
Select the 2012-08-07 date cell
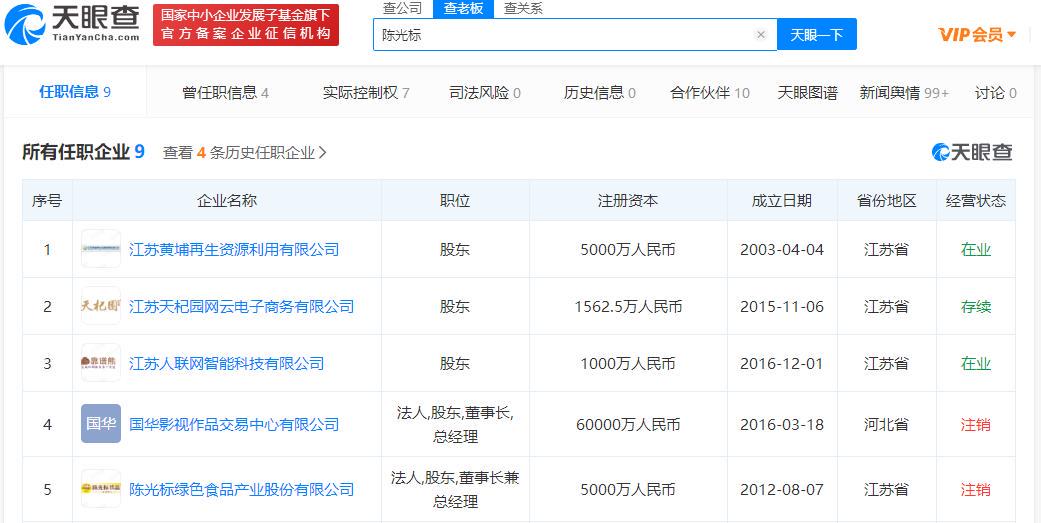coord(782,490)
